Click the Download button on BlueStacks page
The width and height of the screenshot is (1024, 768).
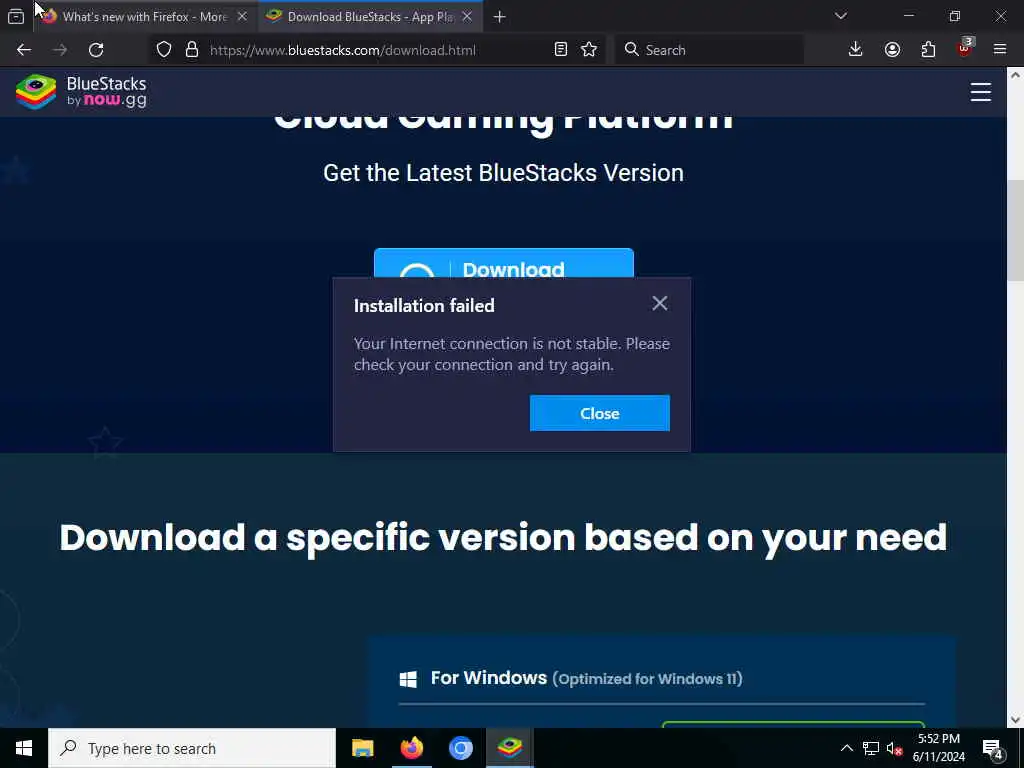pyautogui.click(x=504, y=263)
